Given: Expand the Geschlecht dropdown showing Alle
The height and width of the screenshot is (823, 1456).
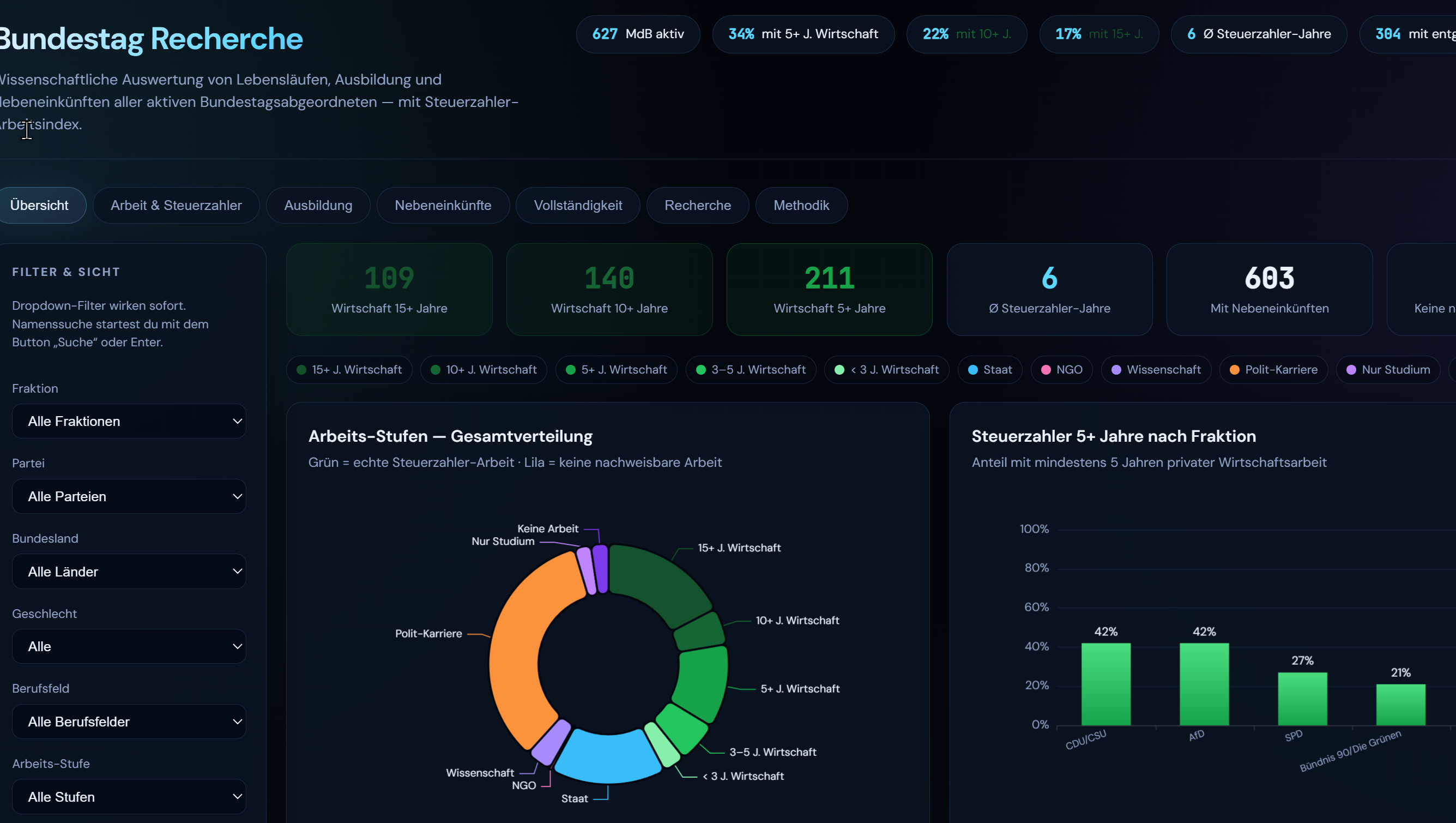Looking at the screenshot, I should click(x=129, y=646).
